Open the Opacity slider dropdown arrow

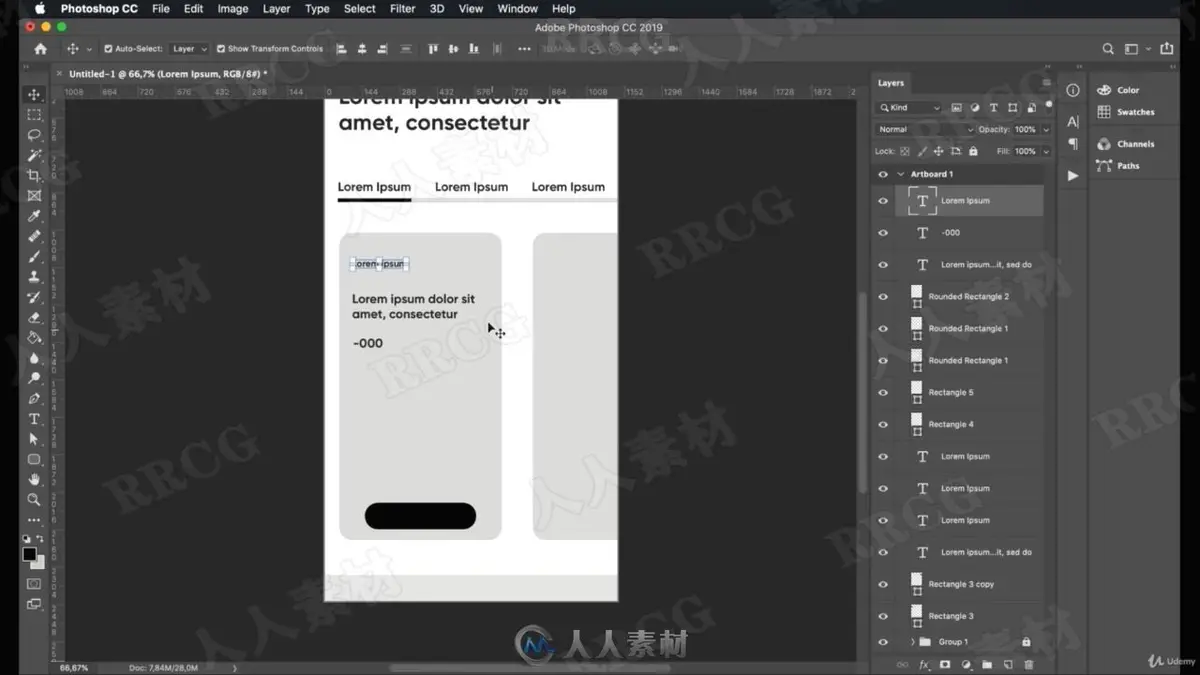coord(1046,130)
